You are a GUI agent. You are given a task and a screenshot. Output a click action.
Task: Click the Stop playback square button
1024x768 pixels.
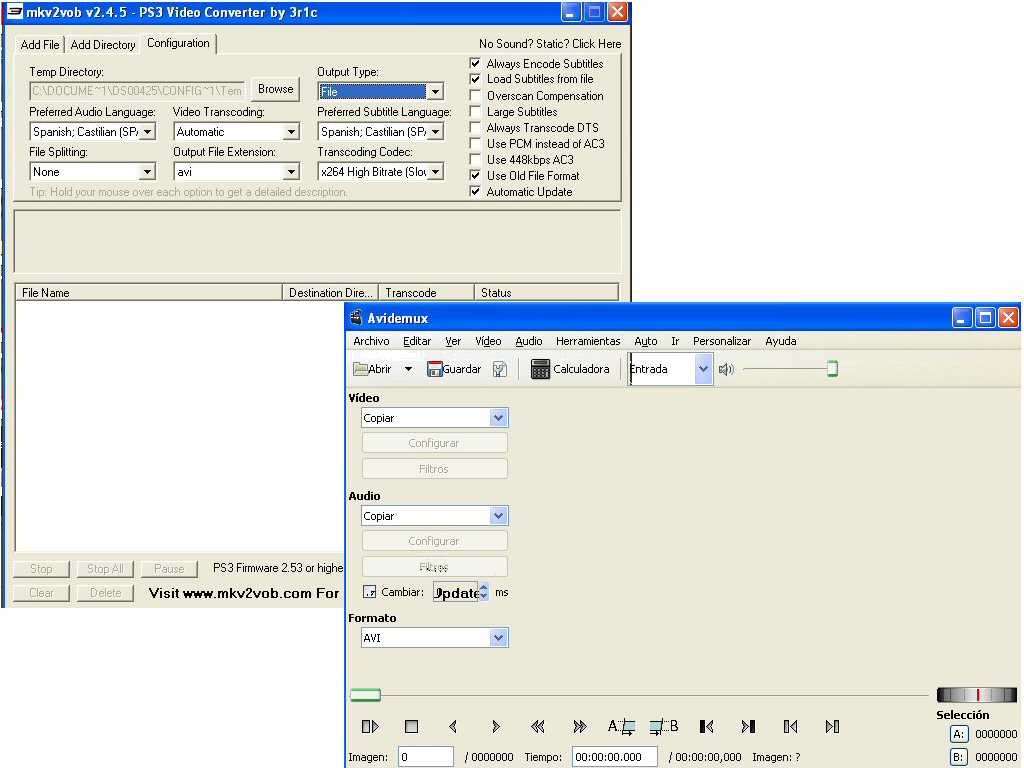pyautogui.click(x=411, y=726)
